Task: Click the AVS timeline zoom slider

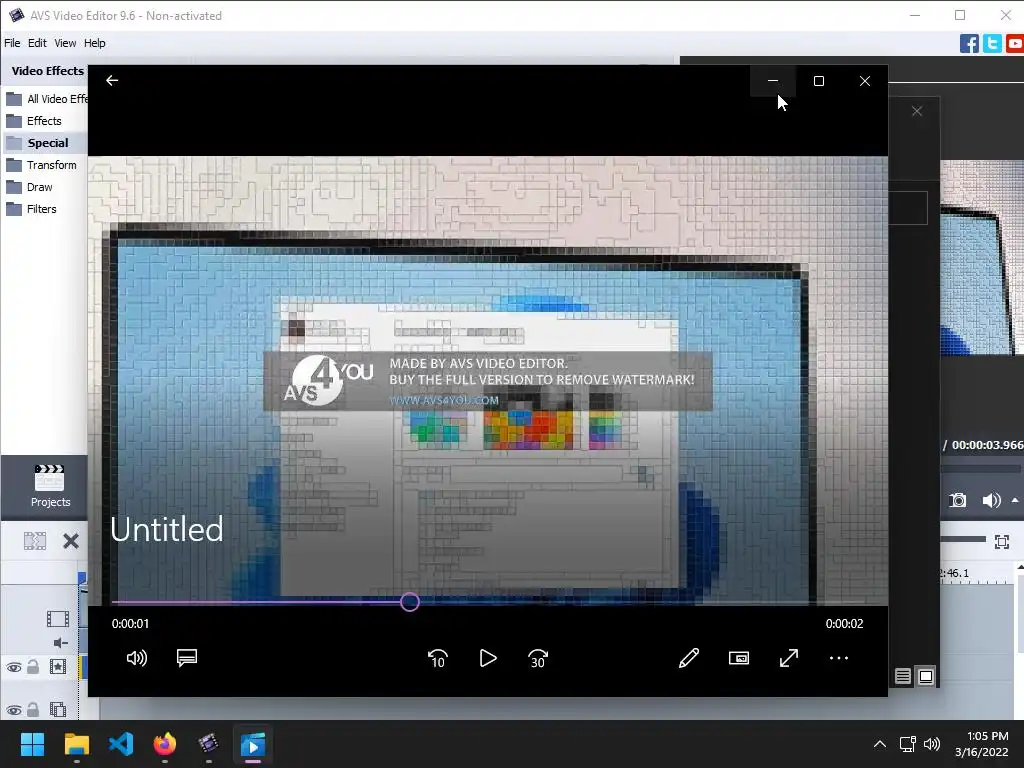Action: [963, 539]
